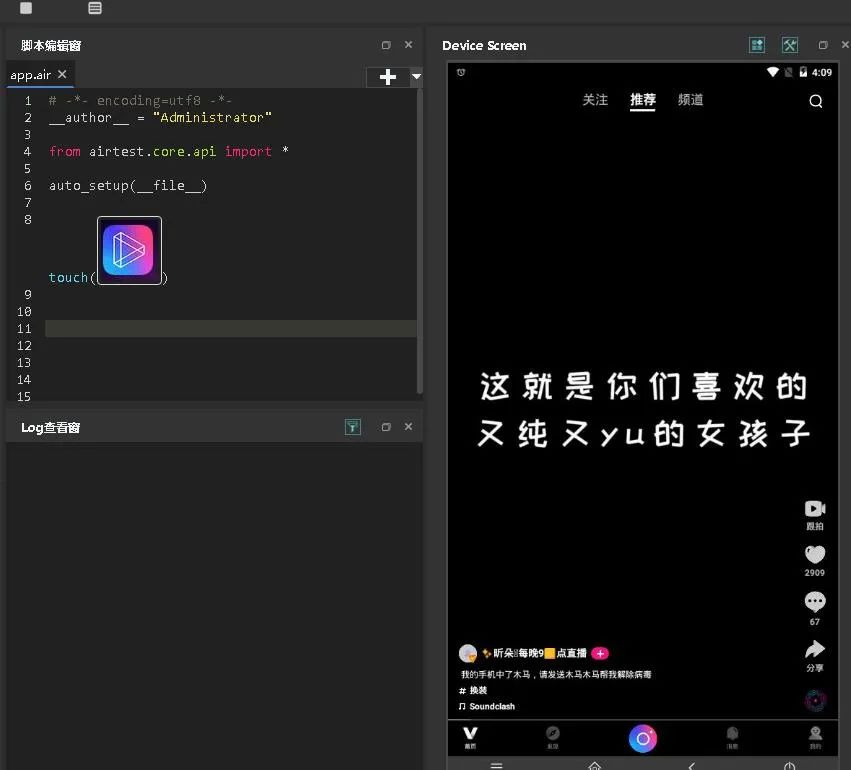The image size is (851, 770).
Task: Click the __author__ = "Administrator" line
Action: tap(160, 117)
